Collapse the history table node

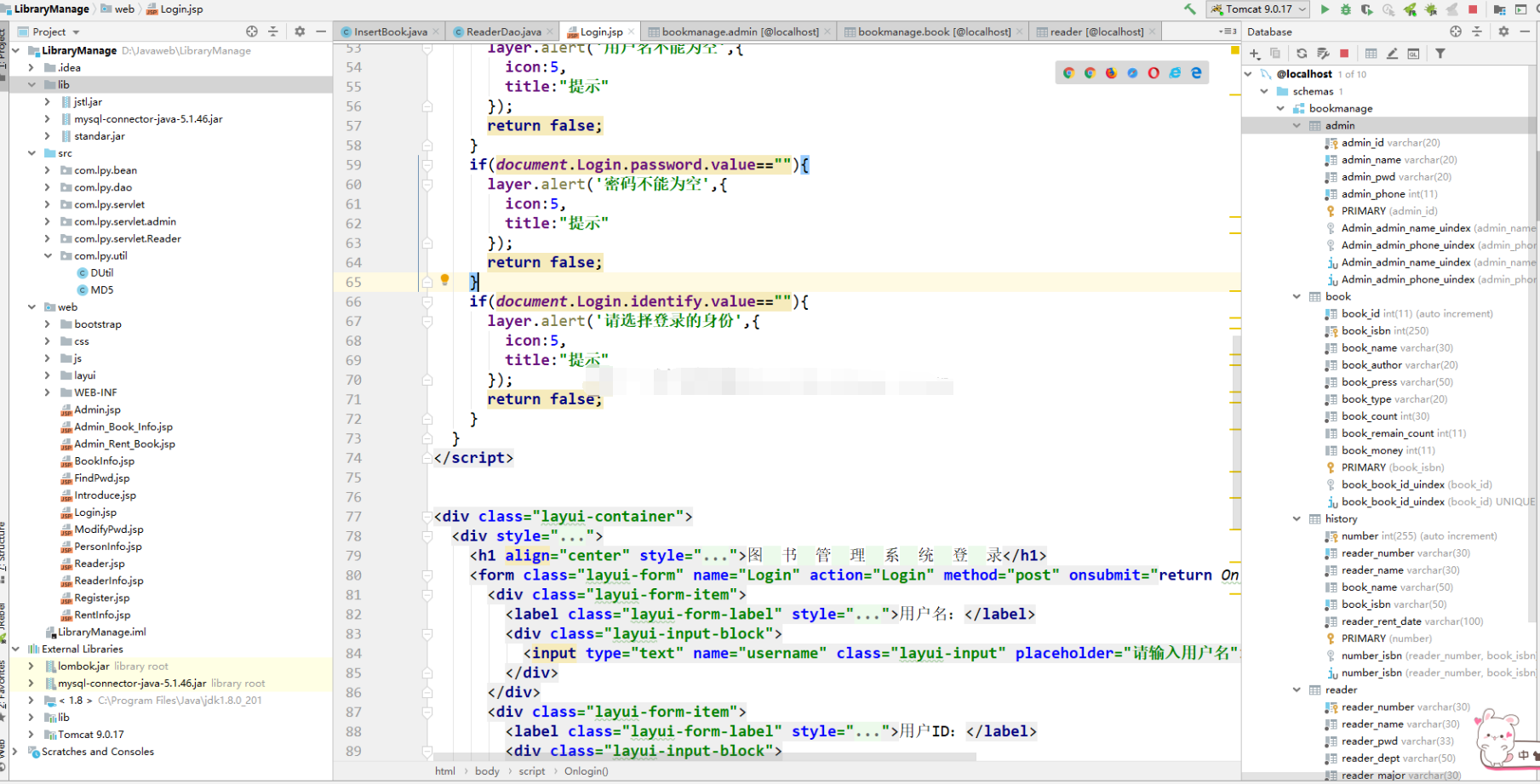pos(1297,518)
